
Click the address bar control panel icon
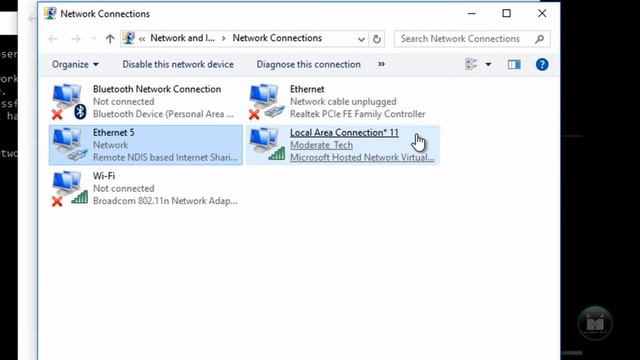click(x=129, y=38)
